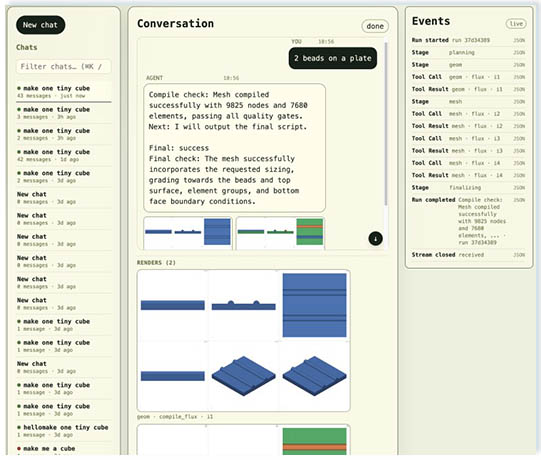Viewport: 541px width, 460px height.
Task: Open 'make one tiny cube' chat, 2 messages 3h ago
Action: point(64,134)
